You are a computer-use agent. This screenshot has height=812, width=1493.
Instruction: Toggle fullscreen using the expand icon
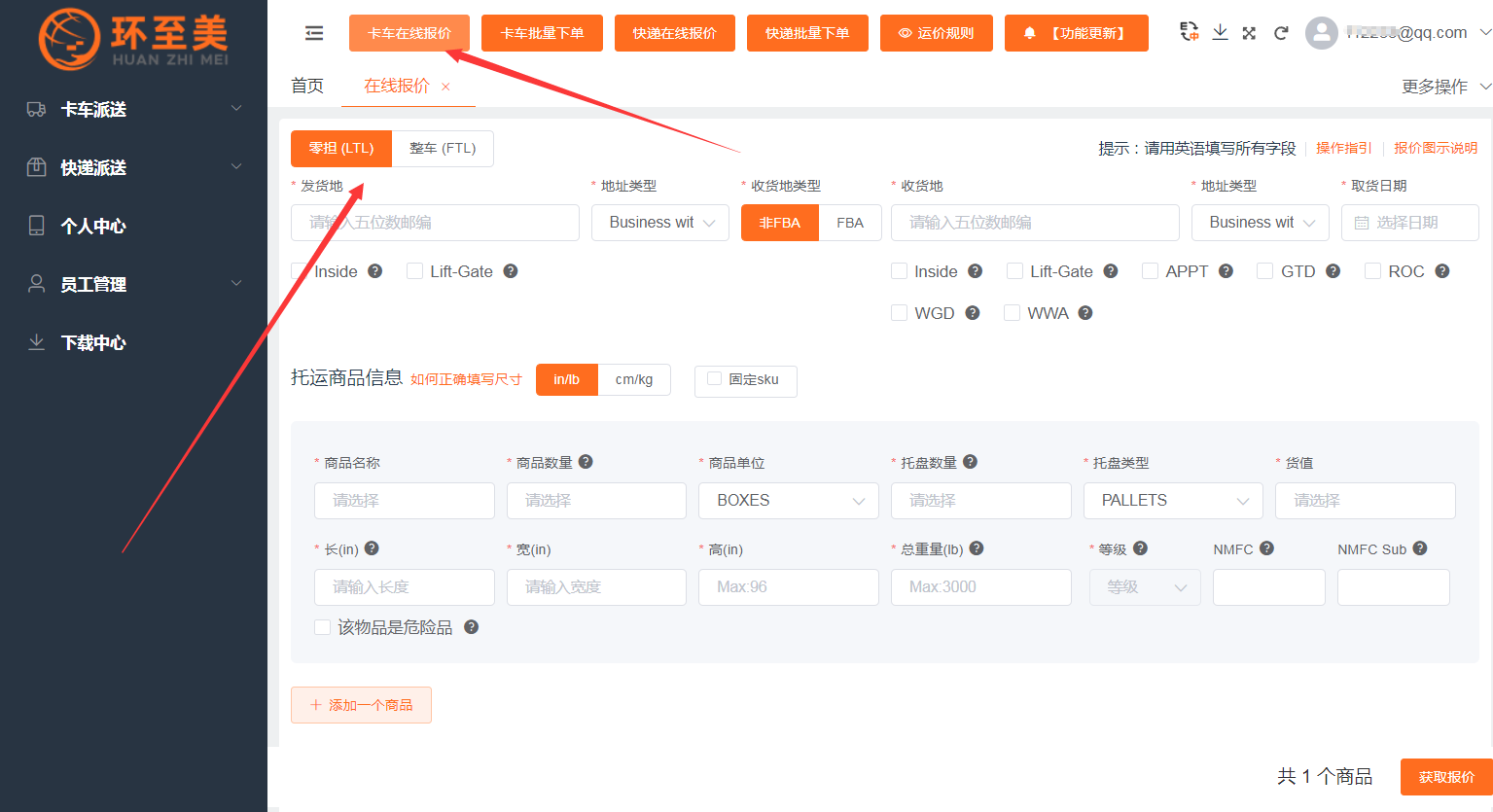pyautogui.click(x=1249, y=33)
